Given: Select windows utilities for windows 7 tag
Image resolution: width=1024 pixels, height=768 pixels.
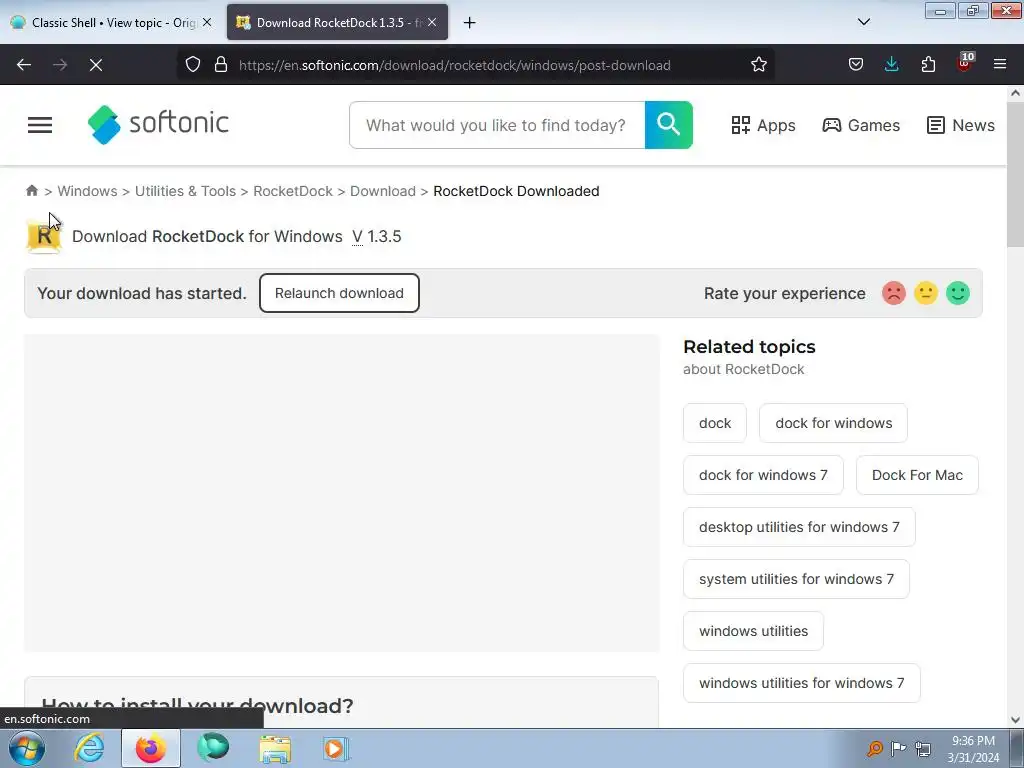Looking at the screenshot, I should (x=802, y=682).
